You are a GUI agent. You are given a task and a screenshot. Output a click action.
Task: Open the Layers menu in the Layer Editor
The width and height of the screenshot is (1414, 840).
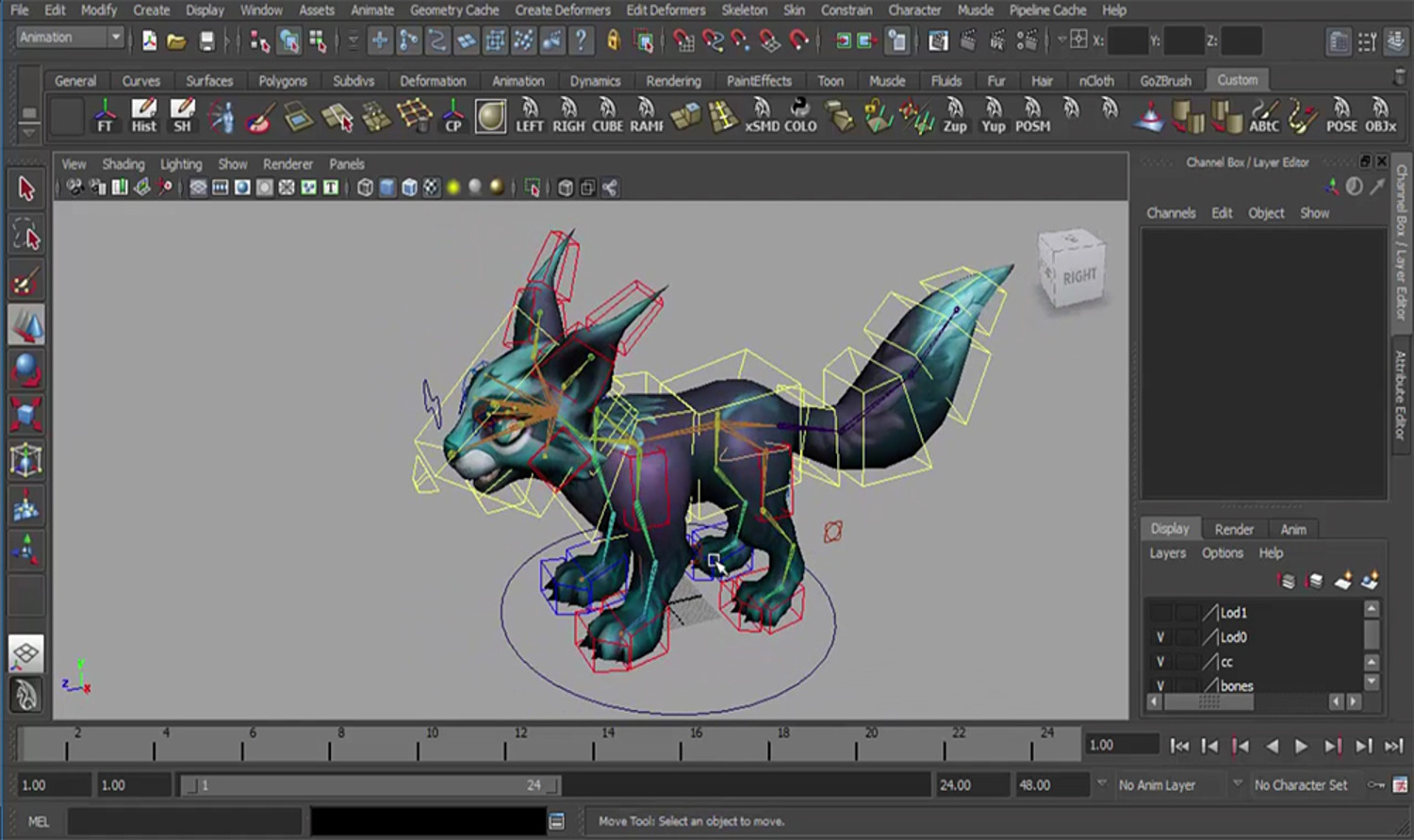coord(1167,553)
